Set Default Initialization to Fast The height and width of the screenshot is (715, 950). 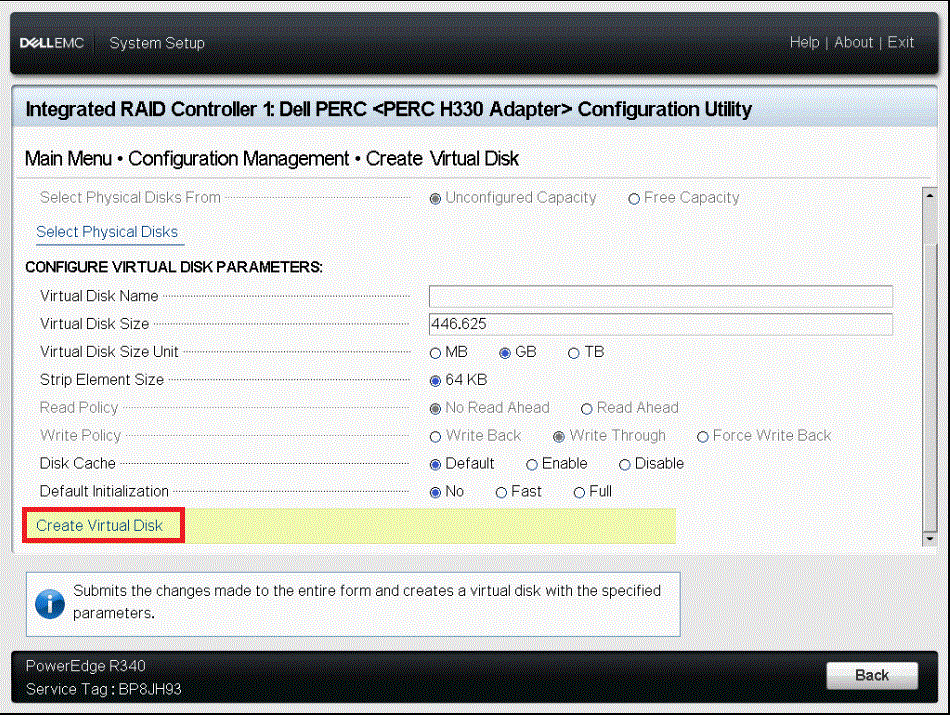coord(501,493)
